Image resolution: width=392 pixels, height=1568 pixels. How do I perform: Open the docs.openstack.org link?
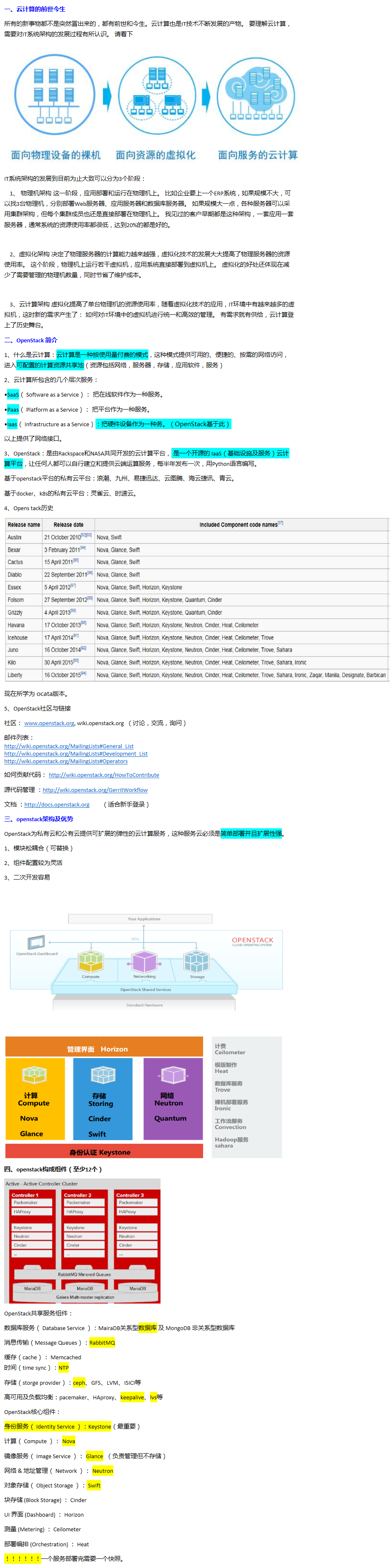pos(57,805)
